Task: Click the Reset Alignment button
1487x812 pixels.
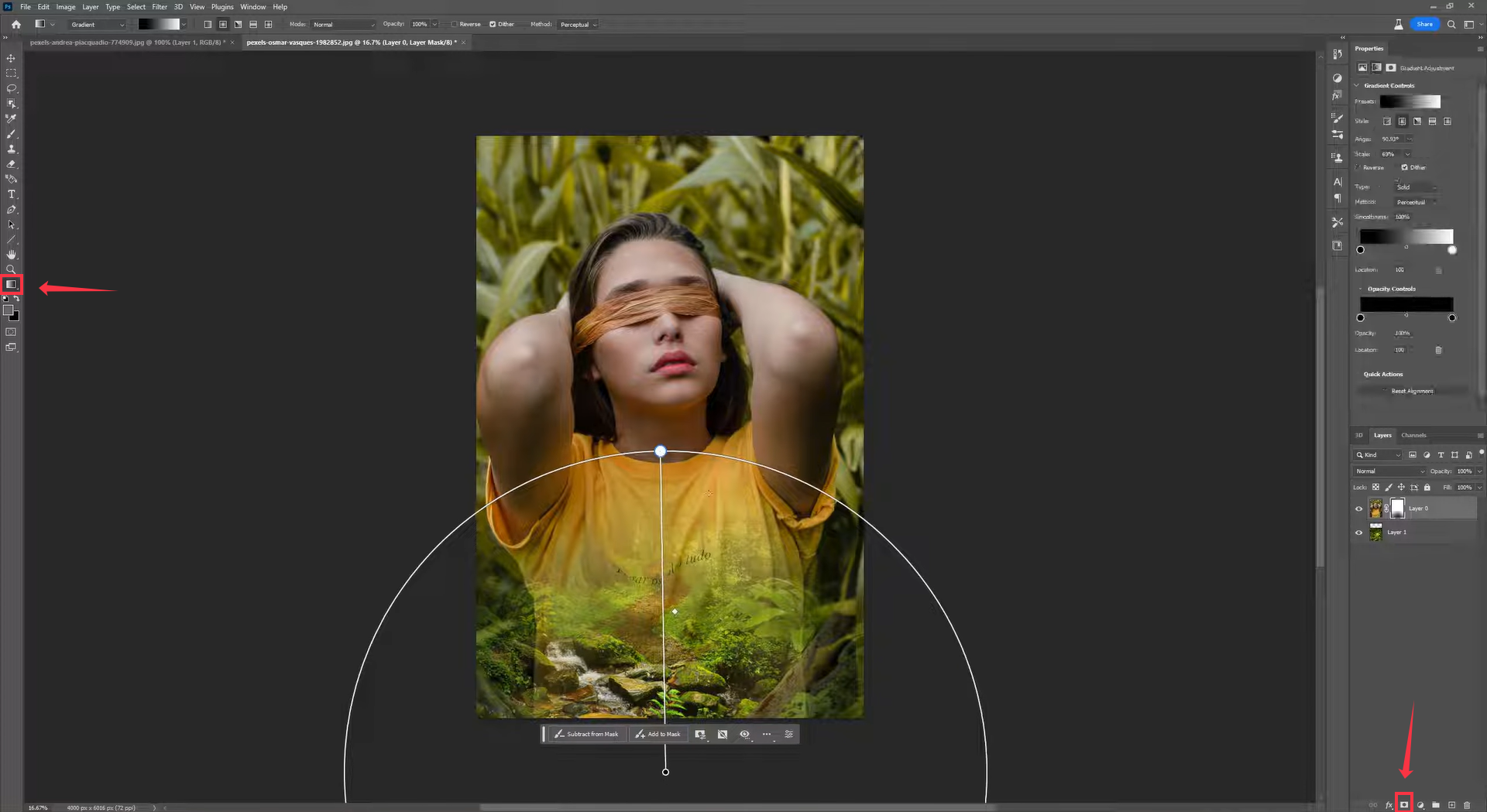Action: 1412,391
